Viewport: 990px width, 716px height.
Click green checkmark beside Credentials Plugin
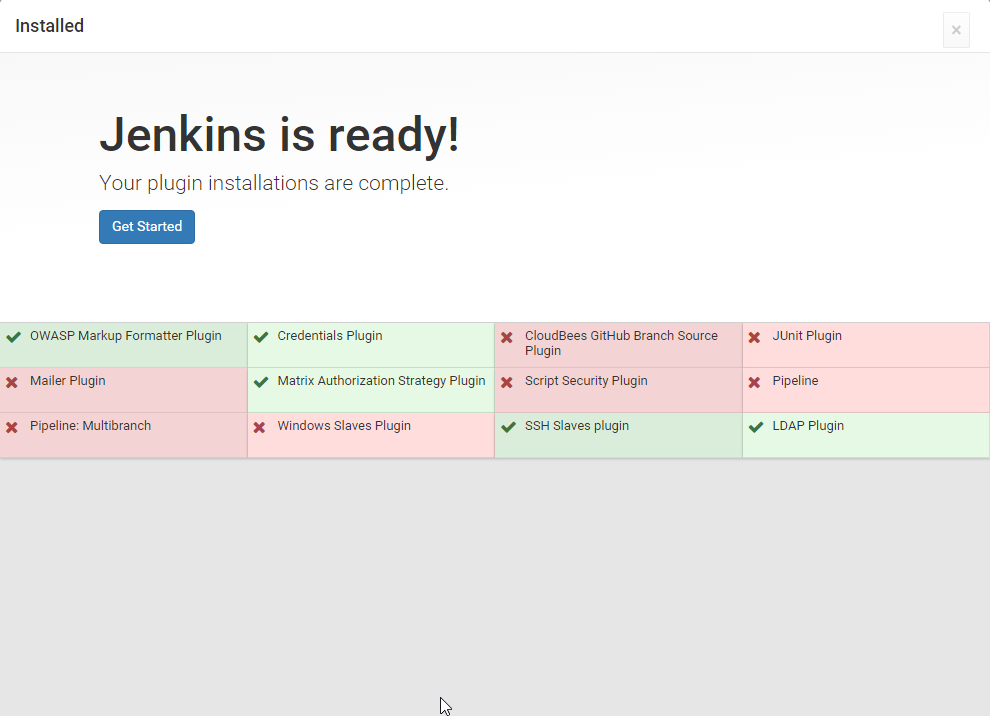(x=261, y=337)
